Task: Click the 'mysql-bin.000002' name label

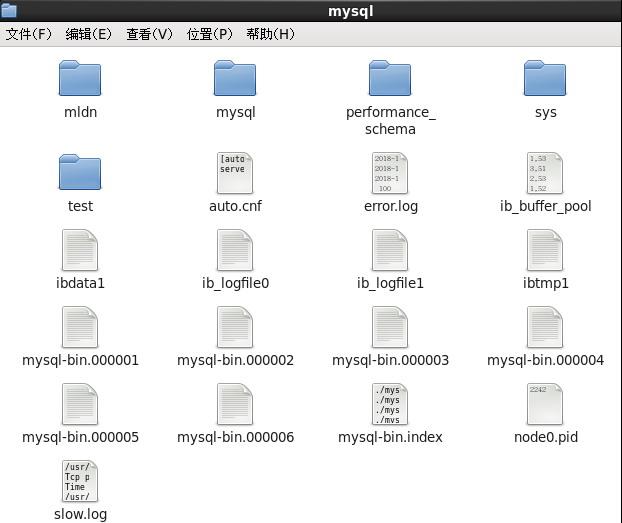Action: pos(236,360)
